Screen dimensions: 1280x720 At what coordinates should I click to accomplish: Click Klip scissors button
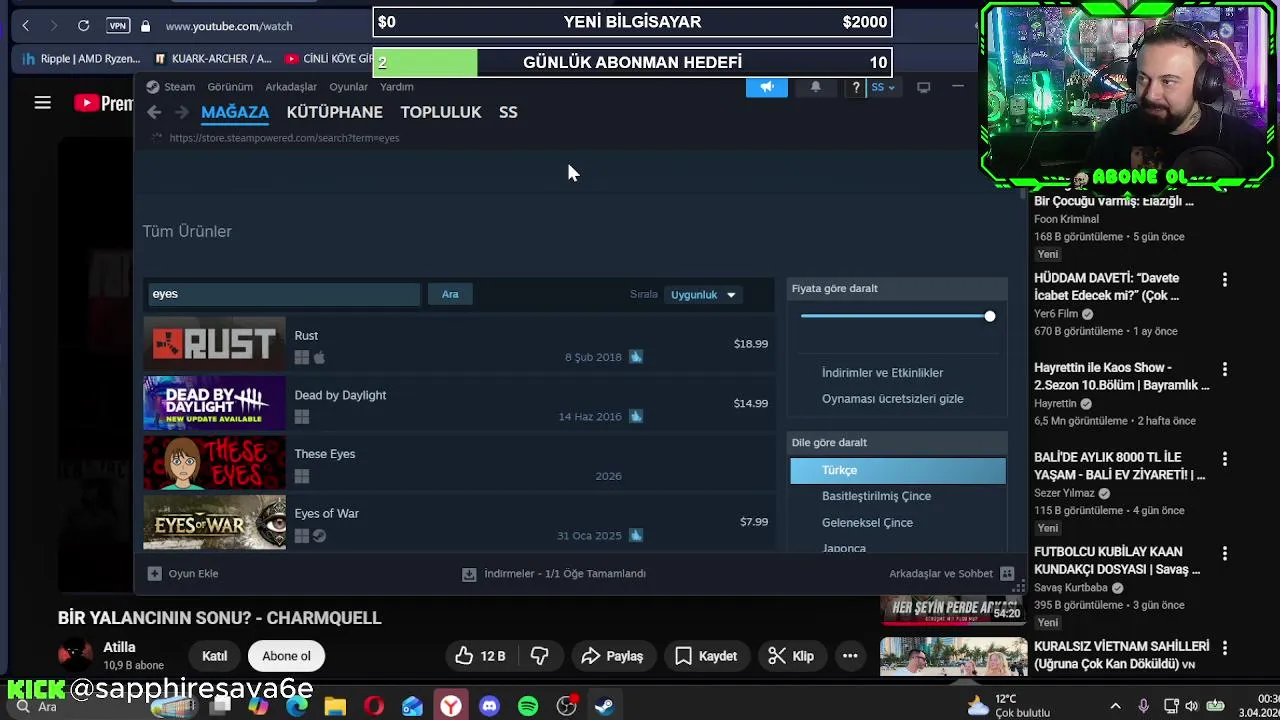point(790,656)
